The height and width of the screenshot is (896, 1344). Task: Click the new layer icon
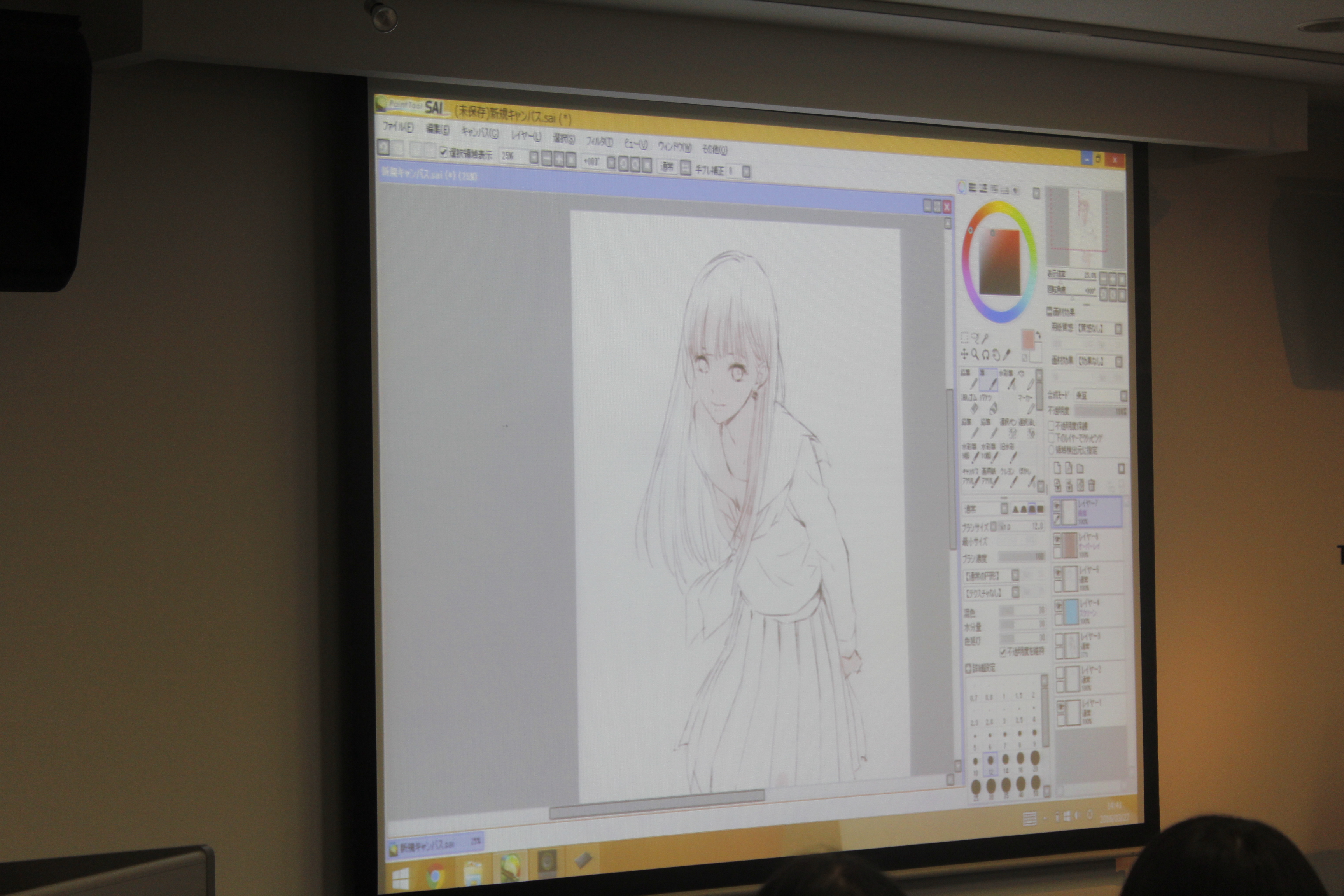coord(1057,469)
